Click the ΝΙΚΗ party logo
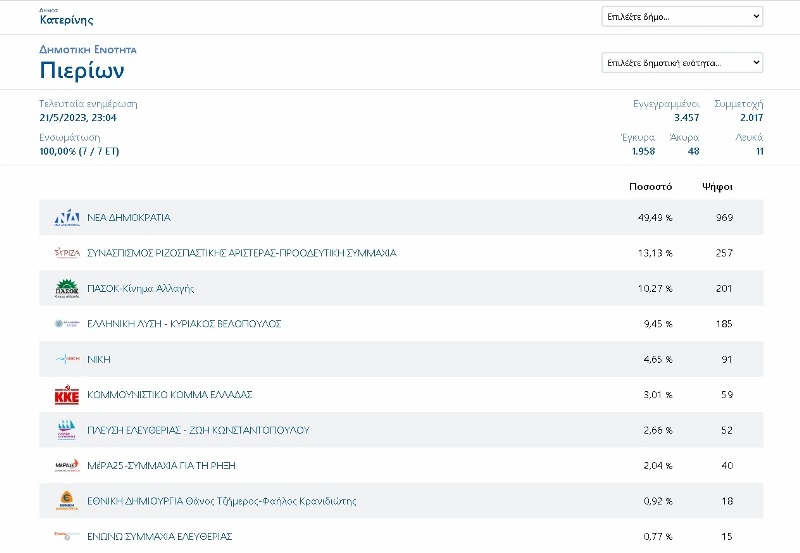Viewport: 800px width, 553px height. tap(67, 359)
